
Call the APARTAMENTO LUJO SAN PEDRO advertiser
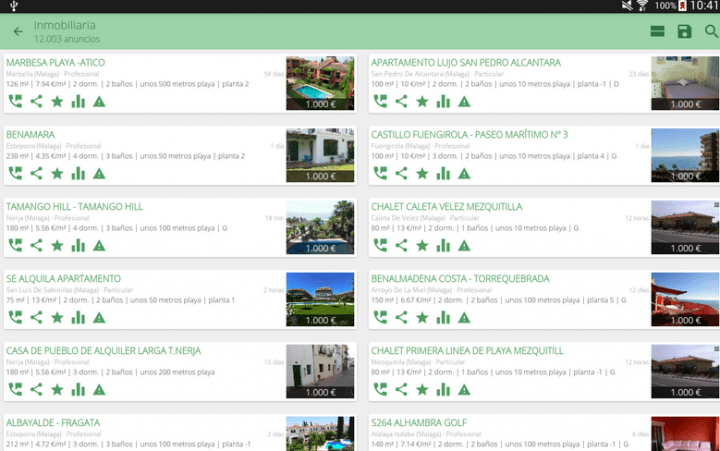[x=380, y=101]
